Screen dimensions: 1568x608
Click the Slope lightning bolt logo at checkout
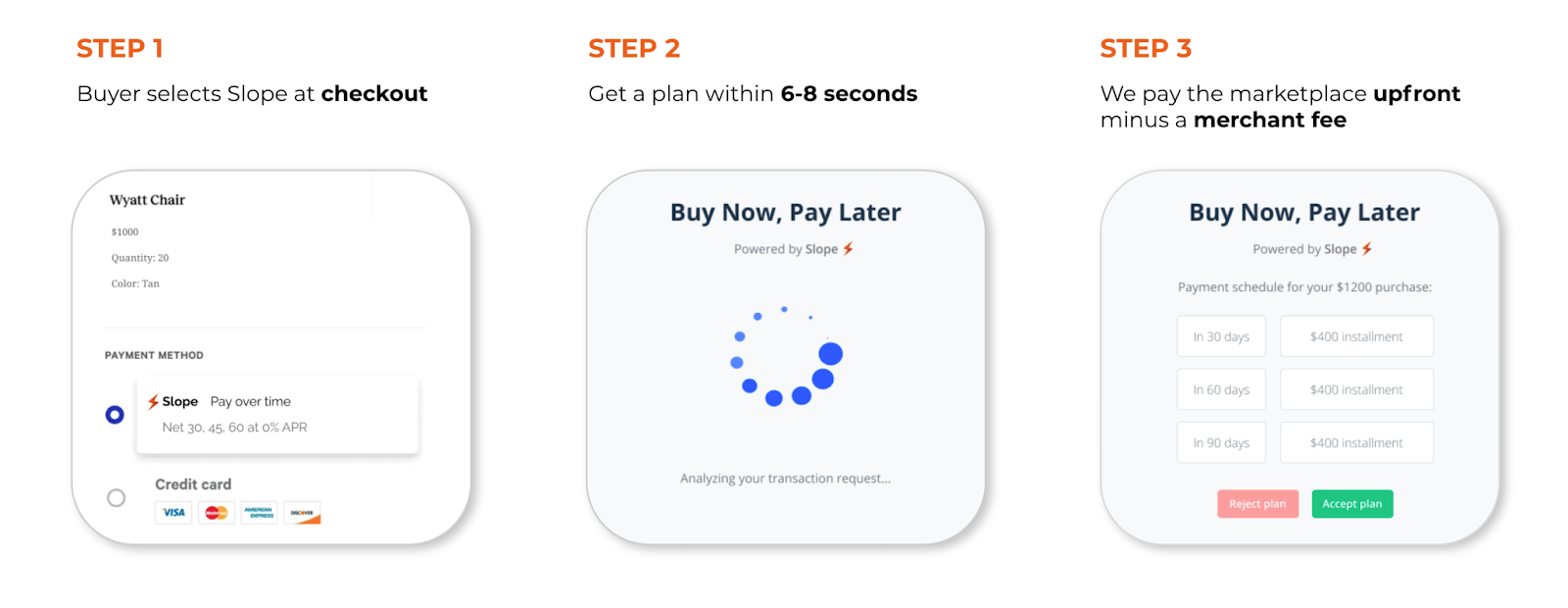point(153,402)
